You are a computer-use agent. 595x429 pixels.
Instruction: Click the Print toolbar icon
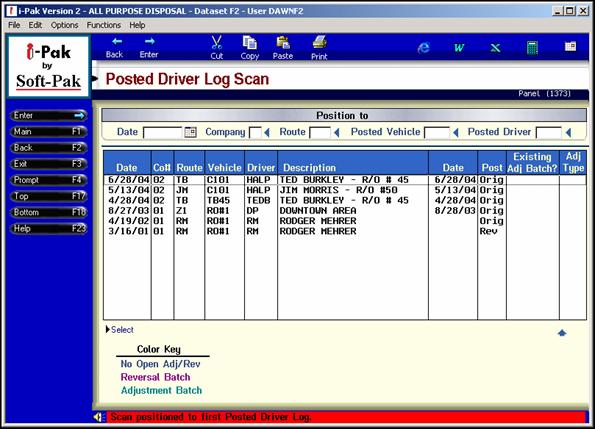pos(319,42)
